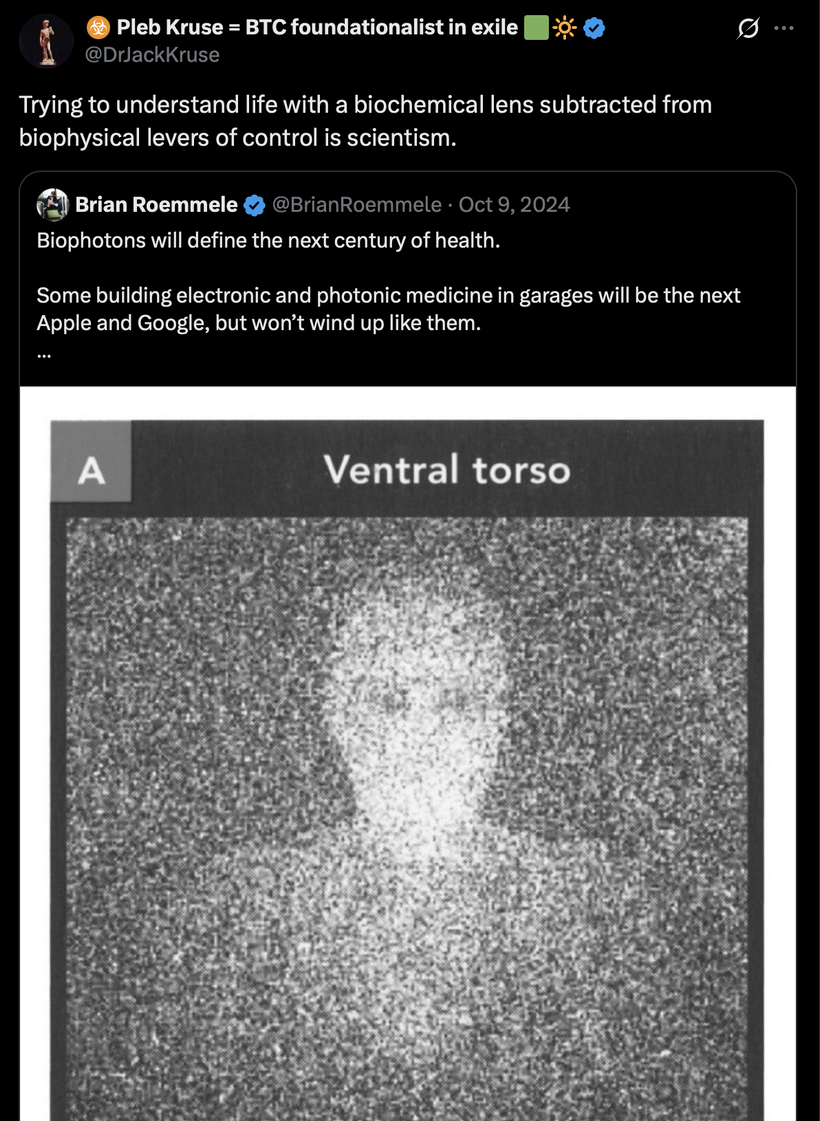Click the main post text about scientism
This screenshot has width=820, height=1121.
[365, 120]
